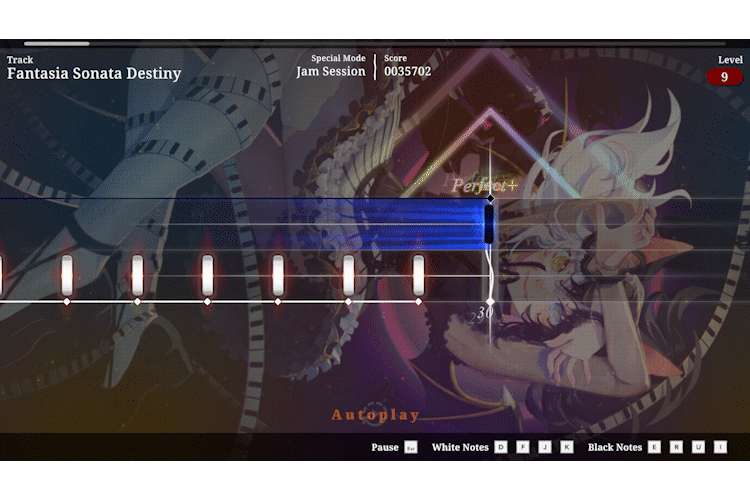
Task: Click the score value 0035702
Action: point(408,71)
